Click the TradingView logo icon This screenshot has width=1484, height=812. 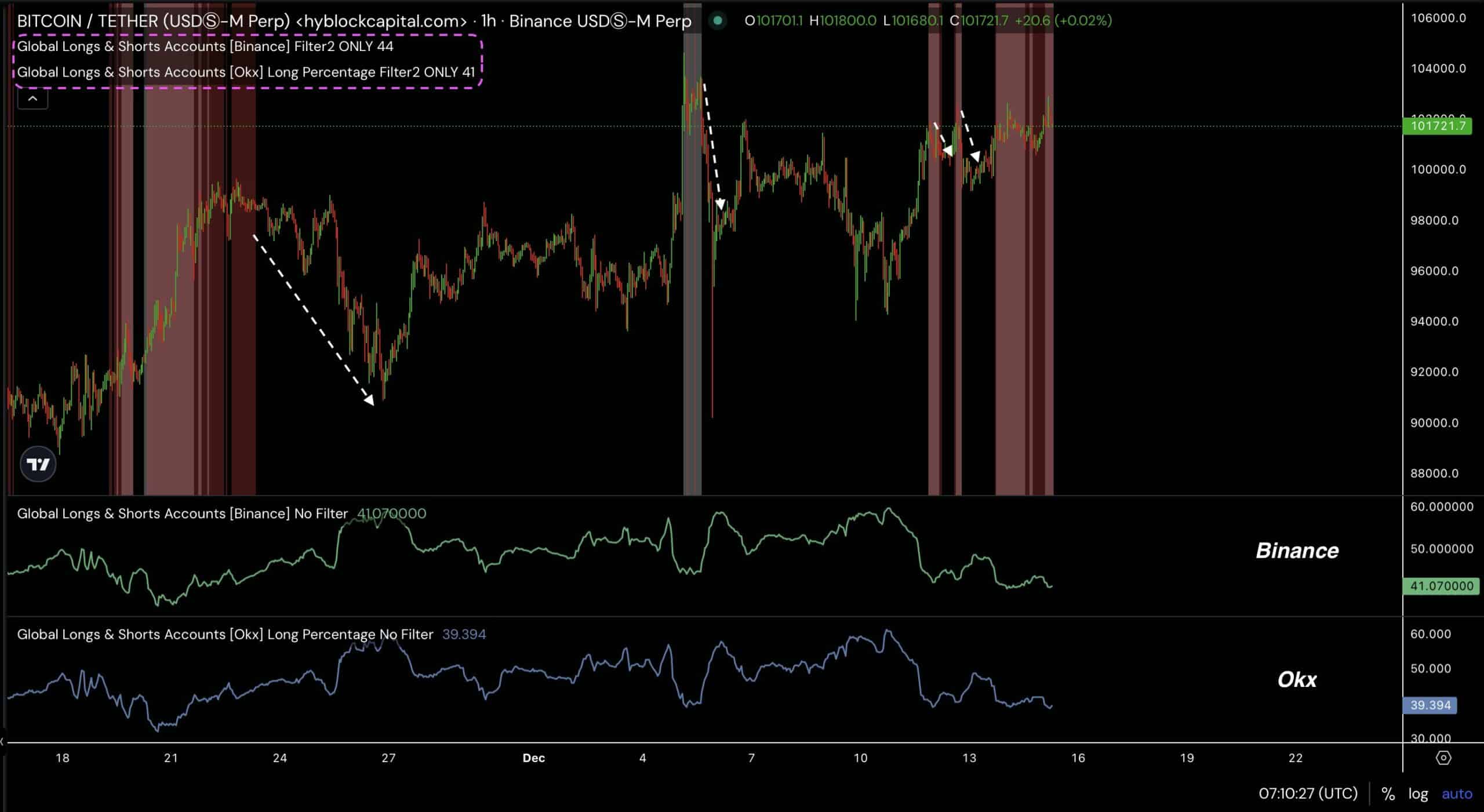pyautogui.click(x=38, y=464)
